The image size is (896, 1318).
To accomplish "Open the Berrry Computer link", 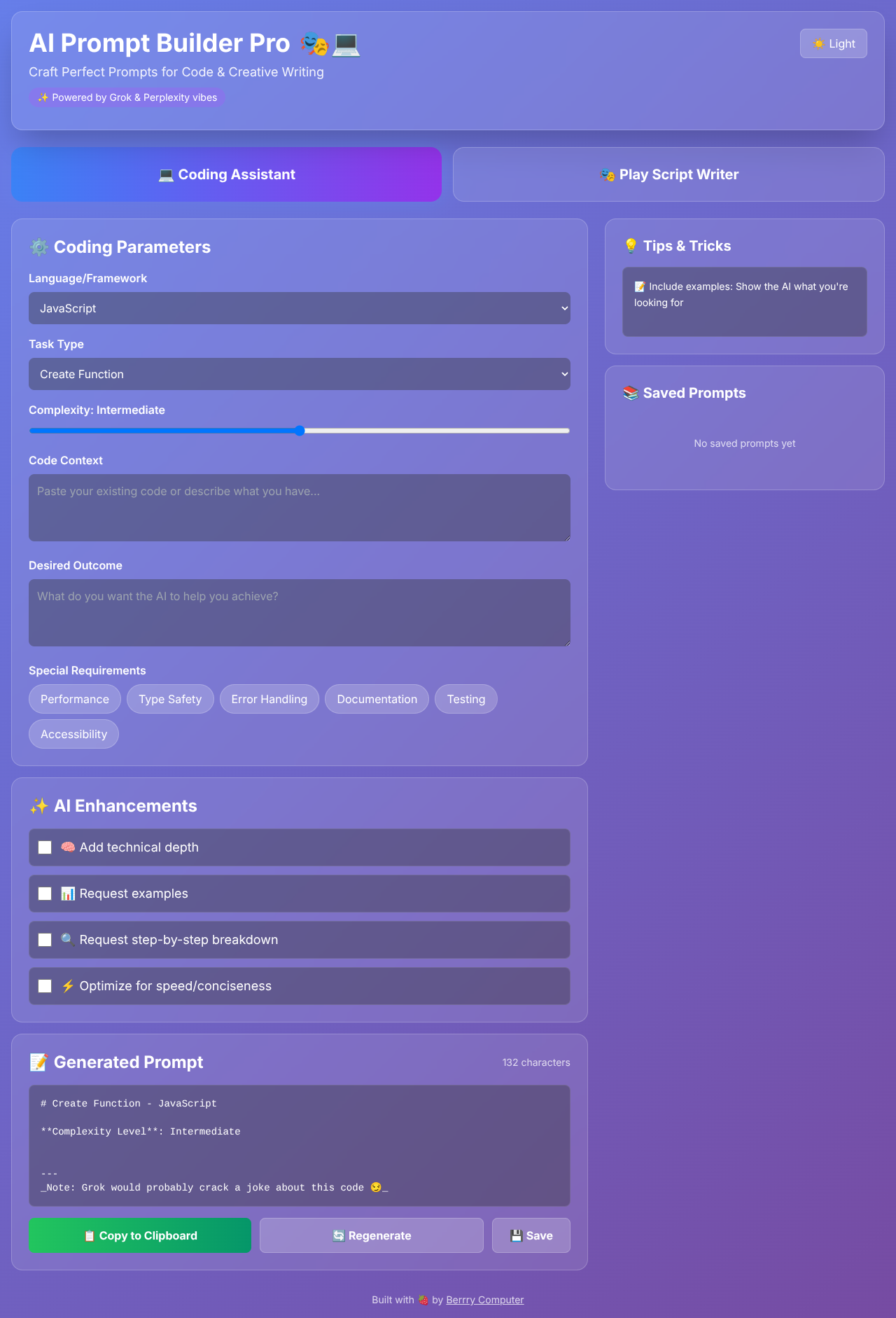I will pos(484,1300).
